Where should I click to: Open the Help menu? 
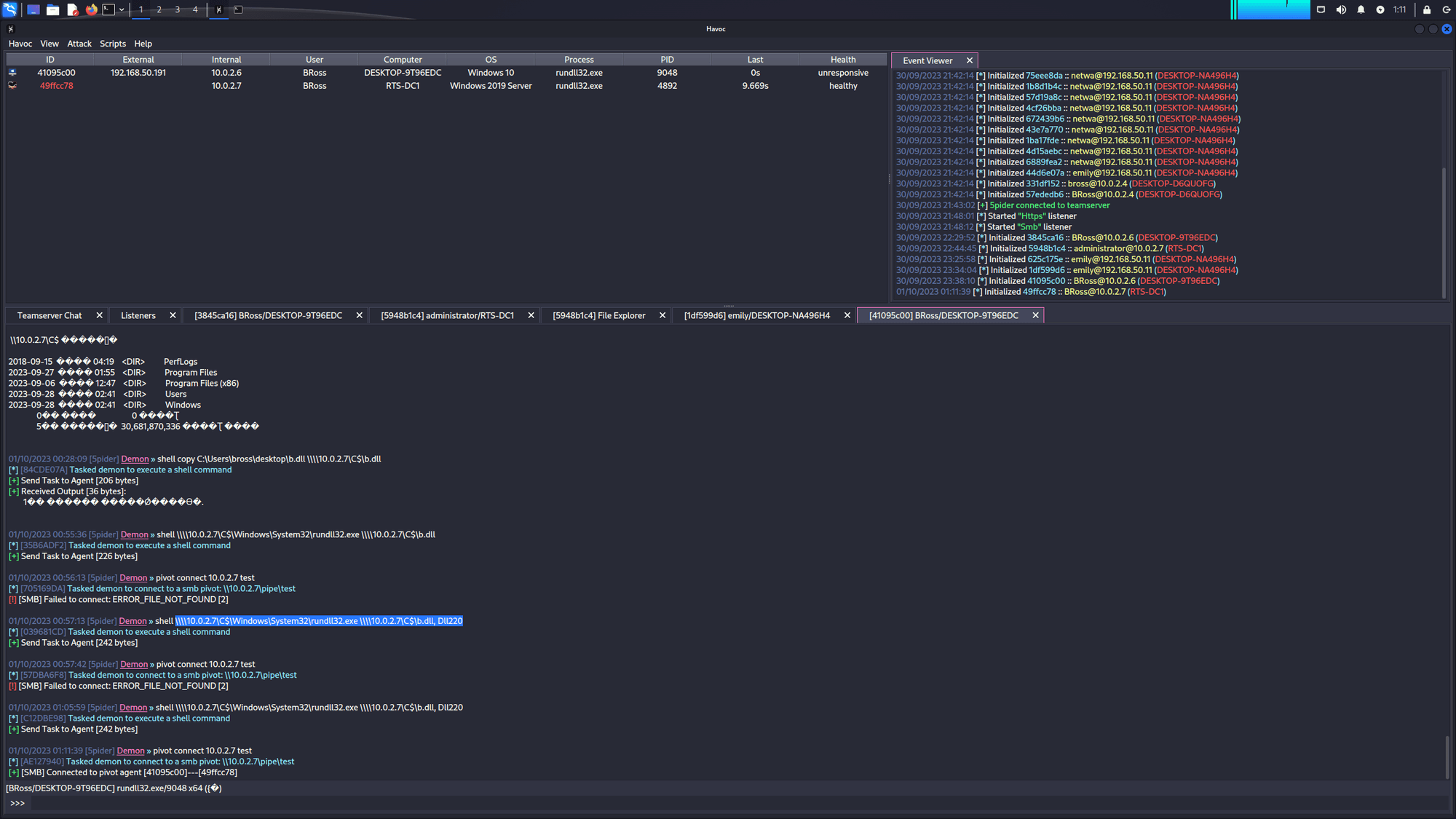[143, 44]
